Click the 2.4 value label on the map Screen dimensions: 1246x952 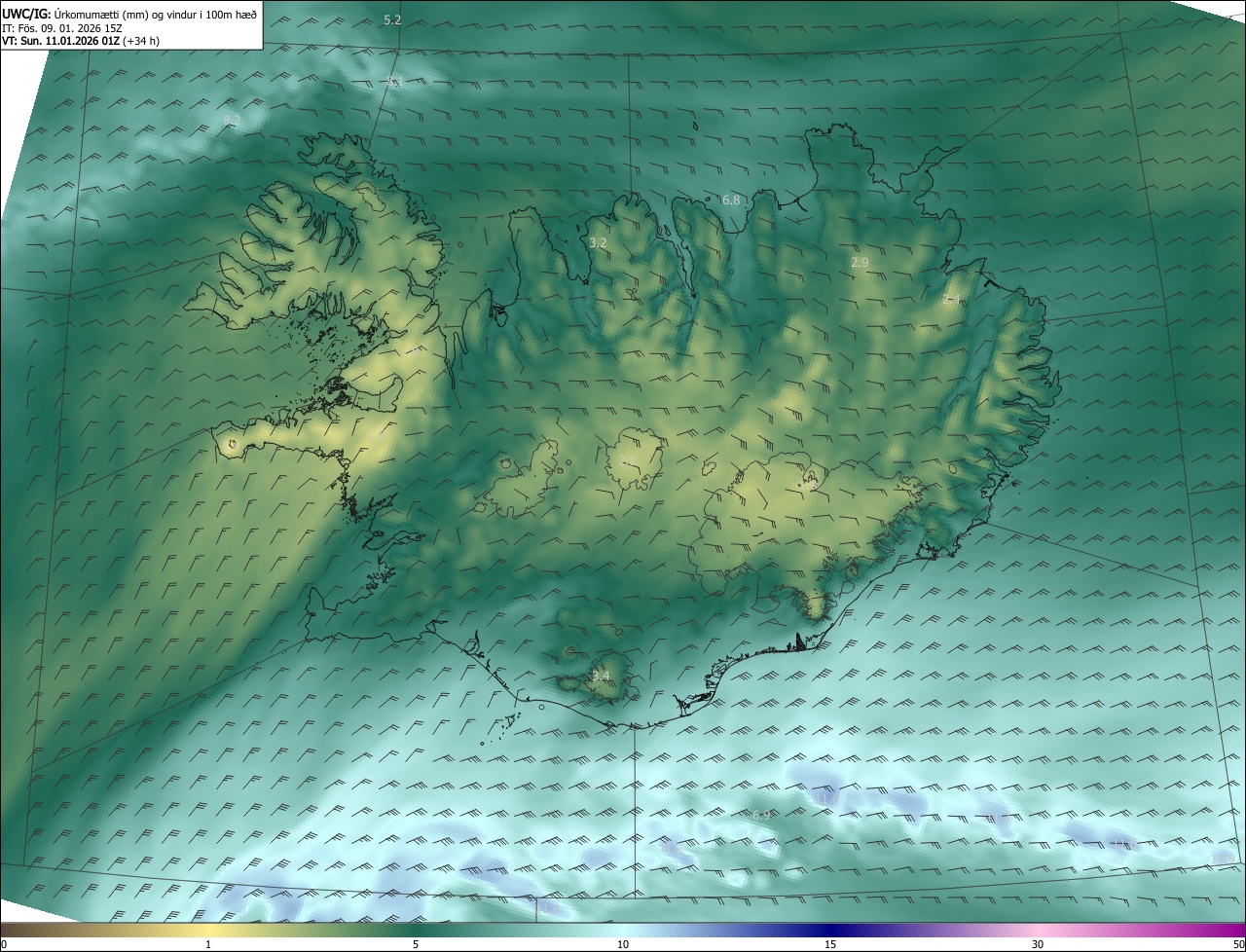(952, 299)
